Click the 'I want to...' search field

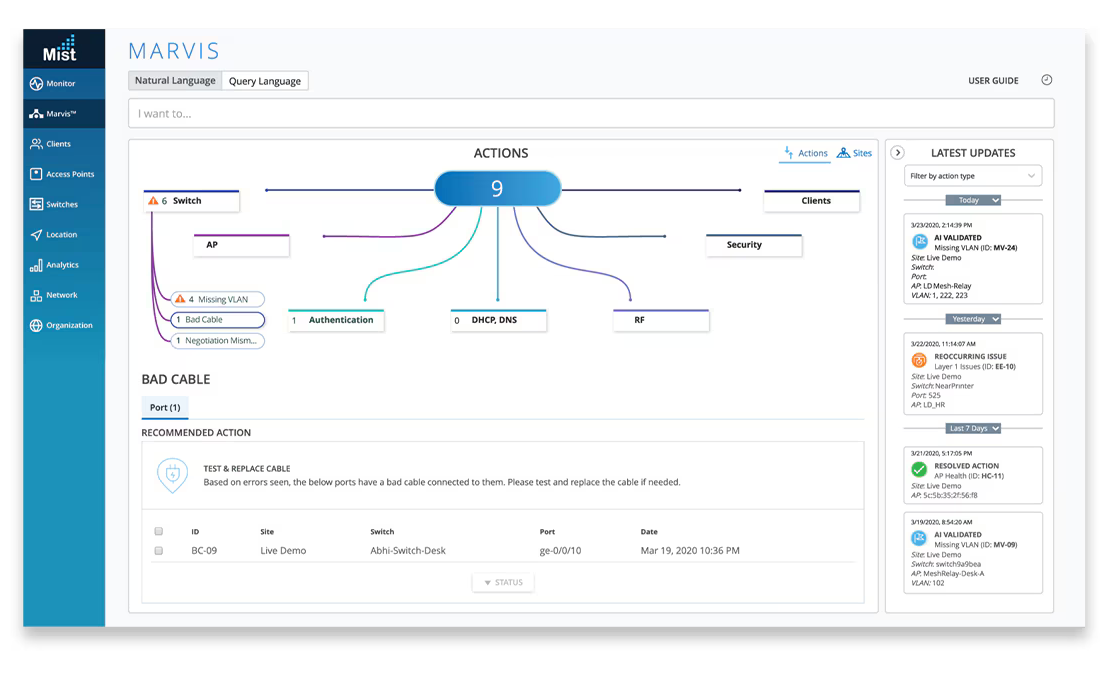[591, 113]
